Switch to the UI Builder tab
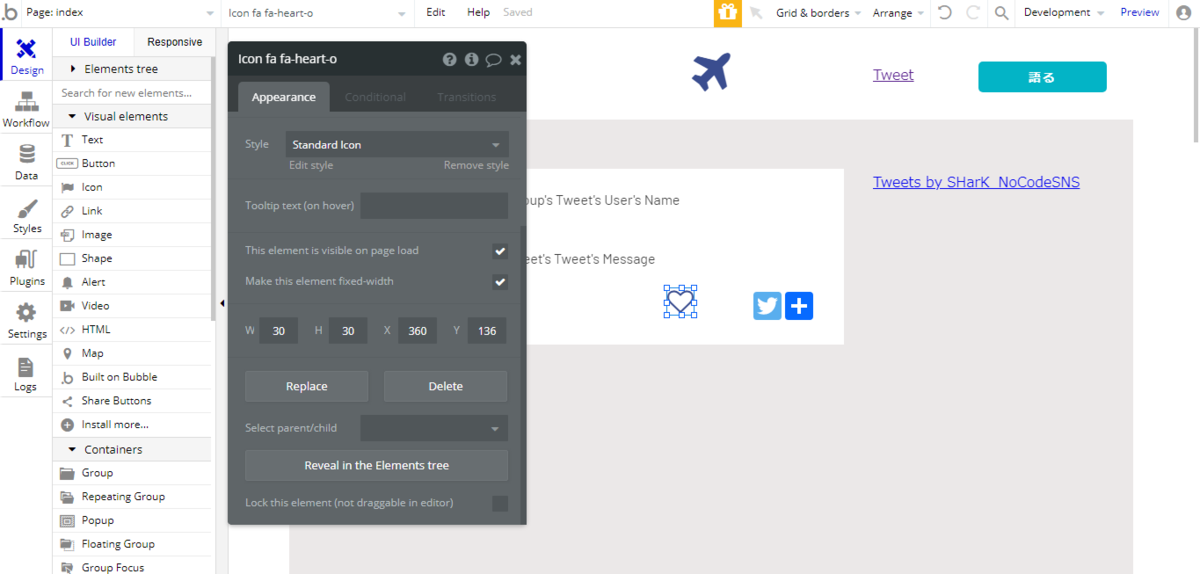 point(93,42)
